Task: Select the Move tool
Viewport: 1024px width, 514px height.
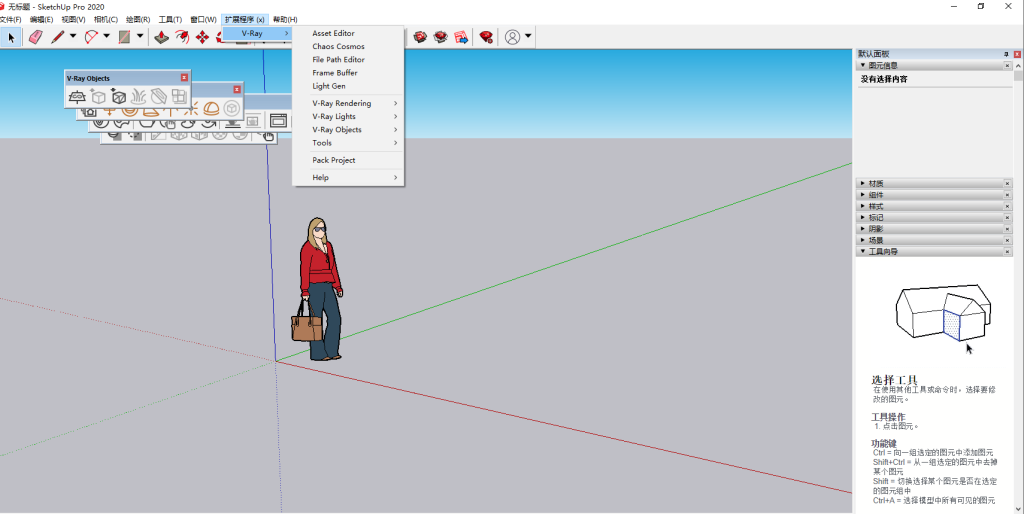Action: pos(203,37)
